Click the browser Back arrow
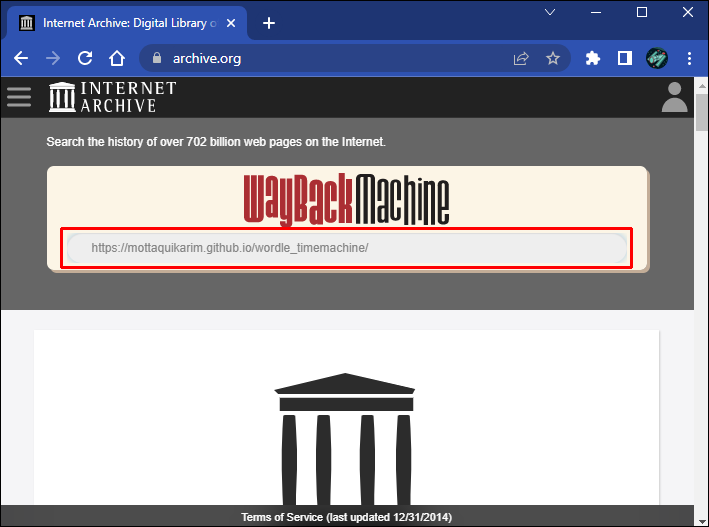 point(21,58)
